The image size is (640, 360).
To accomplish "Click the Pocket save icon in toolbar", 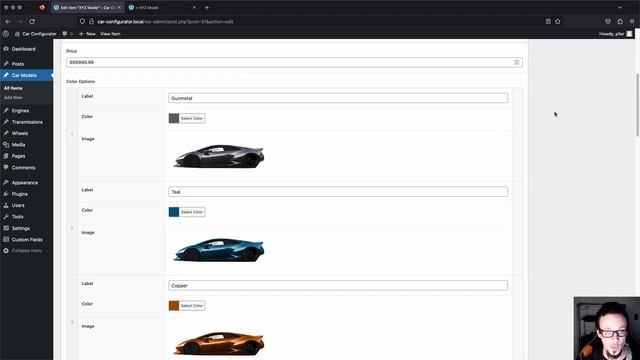I will point(608,21).
